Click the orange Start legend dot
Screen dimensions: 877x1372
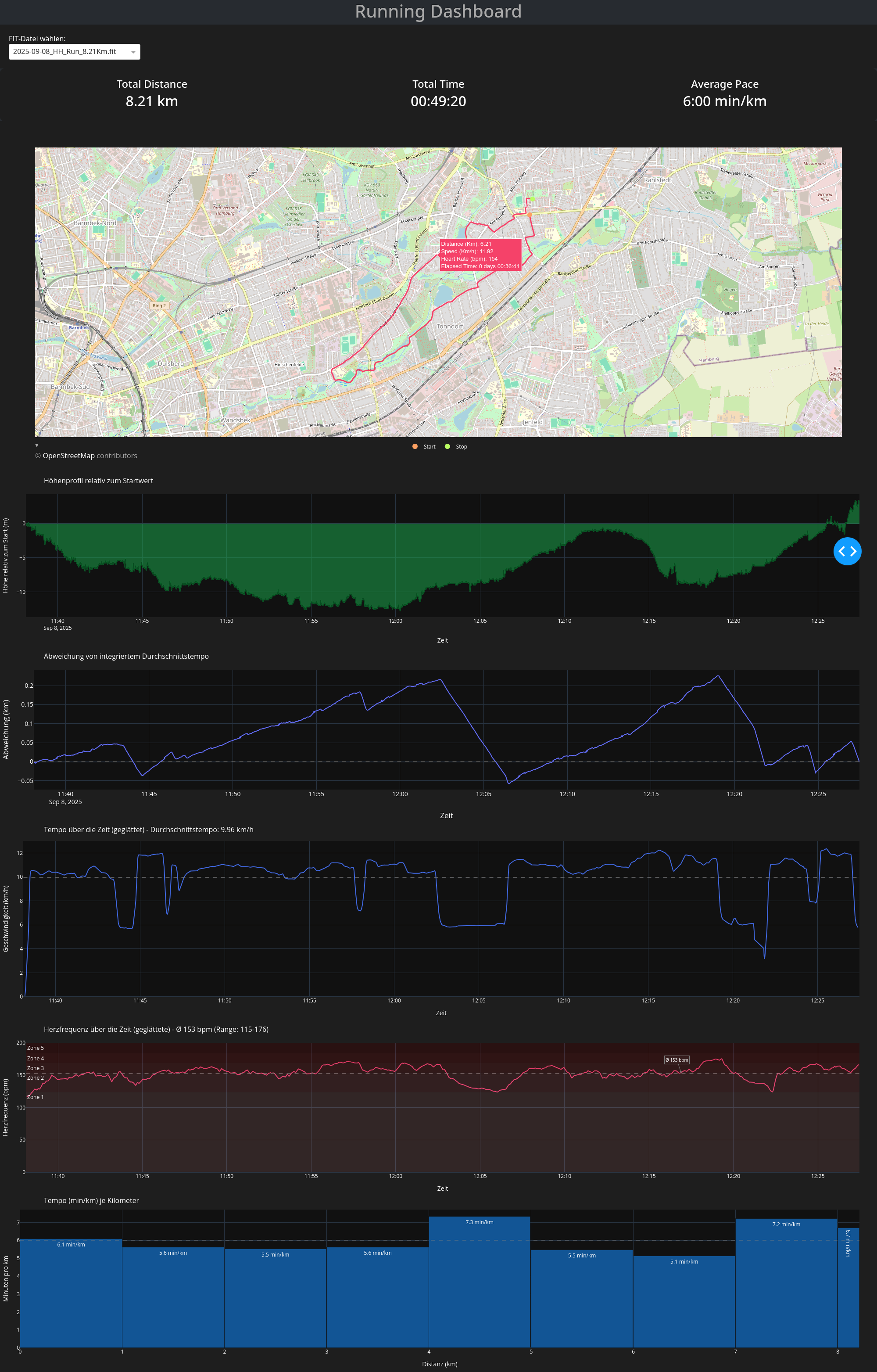[x=415, y=447]
